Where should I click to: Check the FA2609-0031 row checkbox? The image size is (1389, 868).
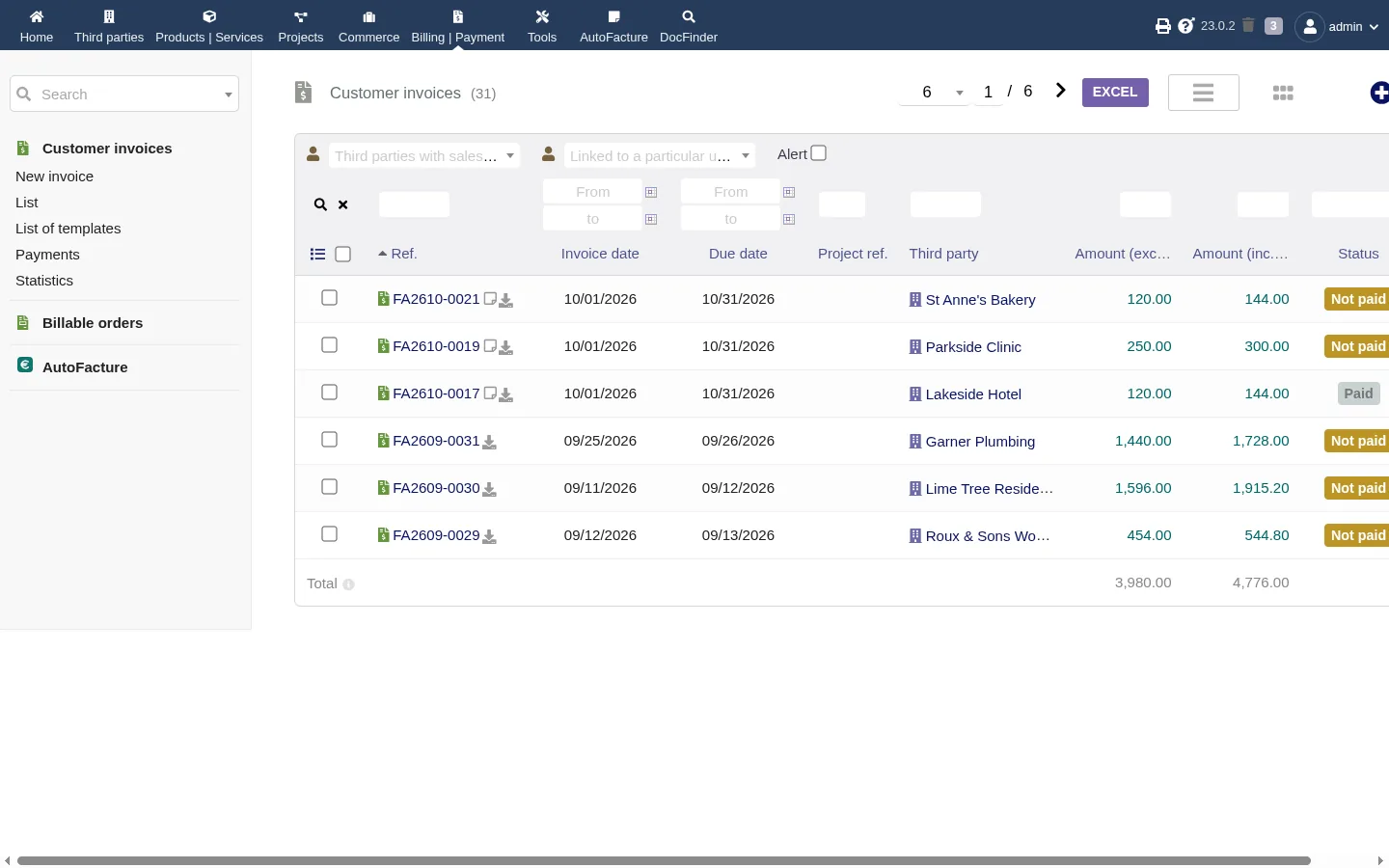[329, 440]
